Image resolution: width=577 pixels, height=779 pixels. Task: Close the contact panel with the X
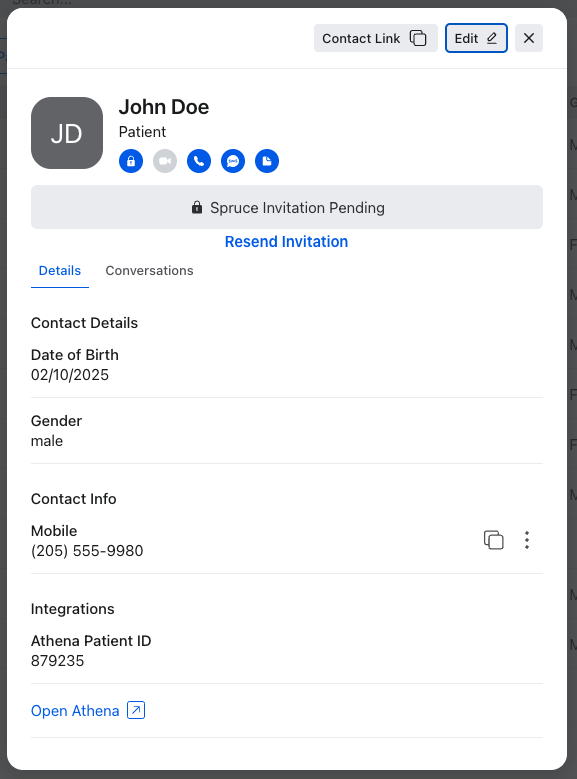pyautogui.click(x=529, y=38)
